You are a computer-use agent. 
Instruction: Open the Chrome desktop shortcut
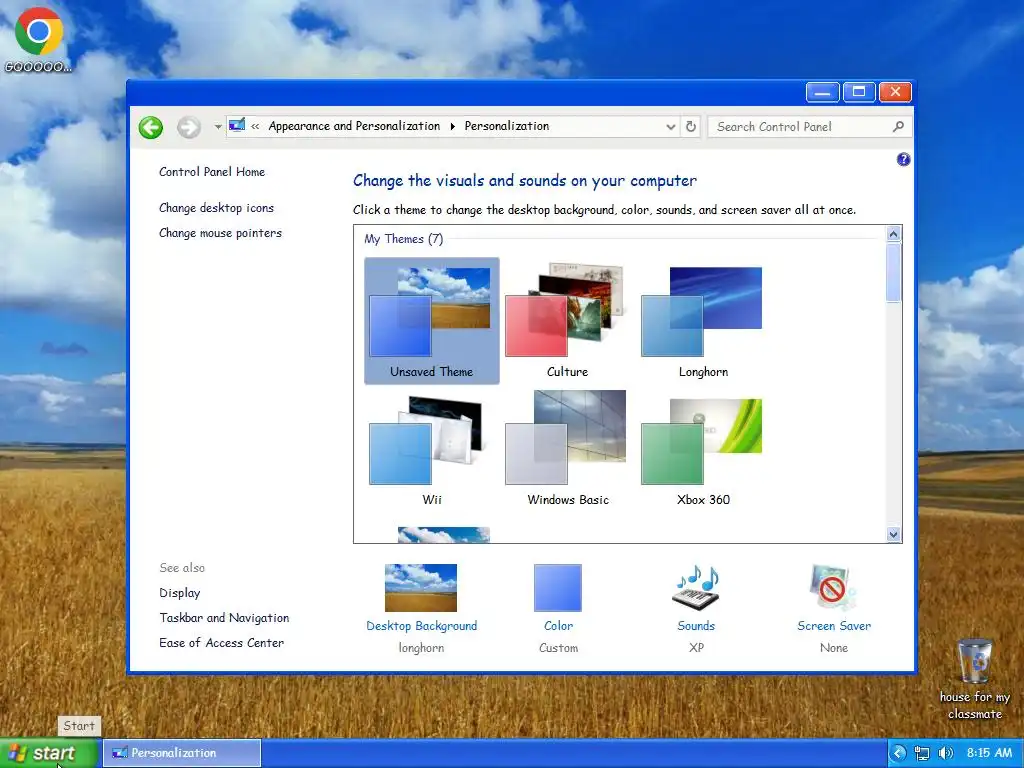coord(39,39)
